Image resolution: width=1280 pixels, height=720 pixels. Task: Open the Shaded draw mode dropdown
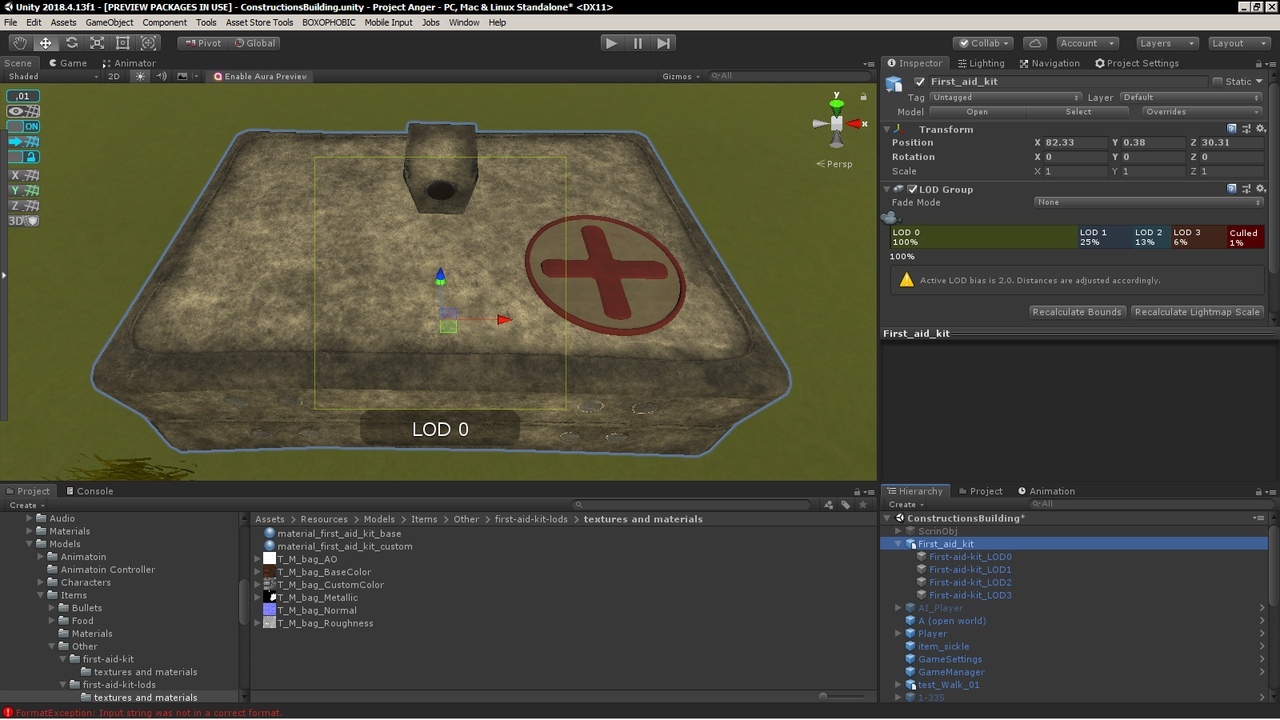[x=52, y=76]
